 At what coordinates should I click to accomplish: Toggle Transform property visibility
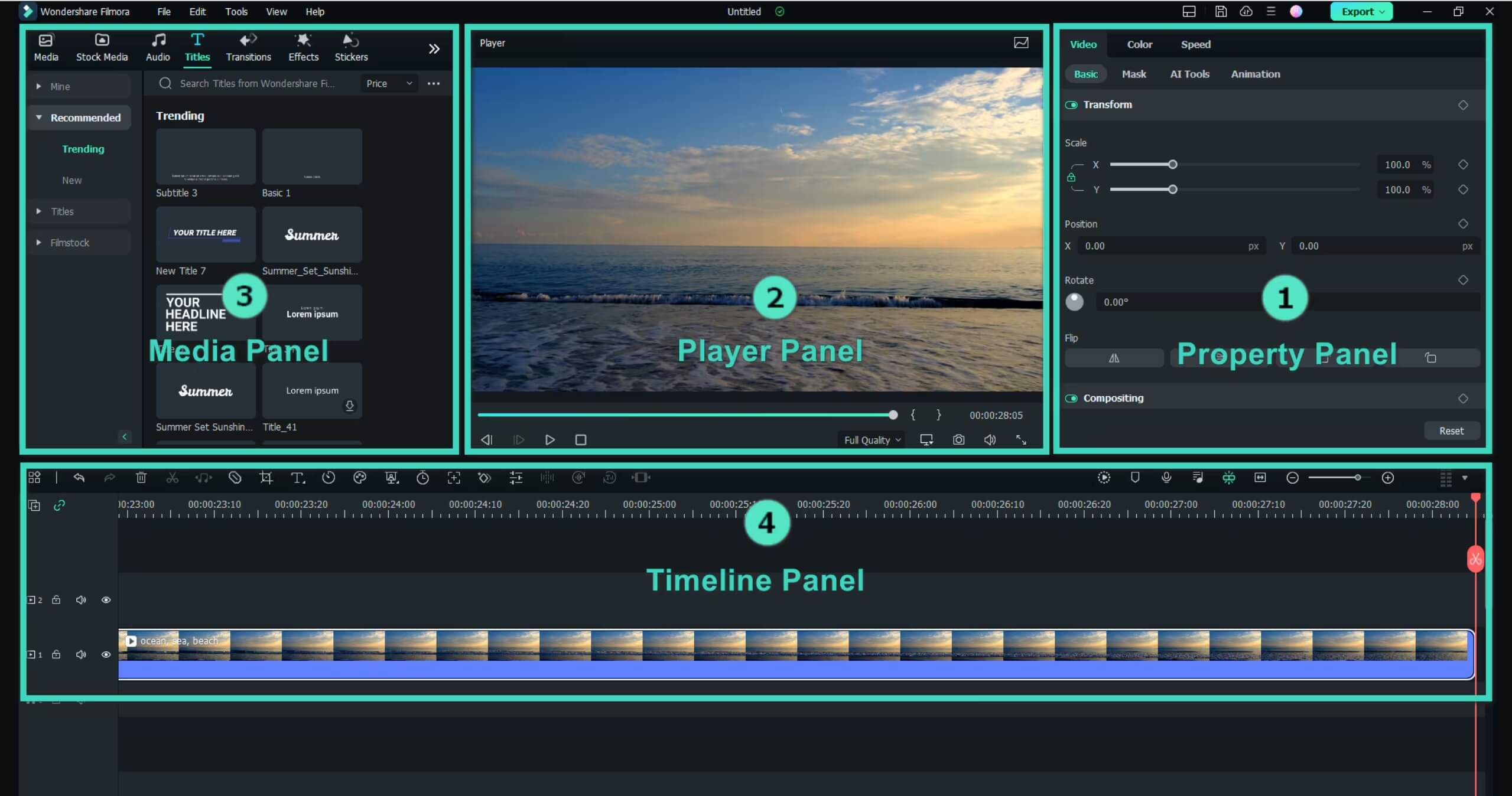(x=1073, y=104)
